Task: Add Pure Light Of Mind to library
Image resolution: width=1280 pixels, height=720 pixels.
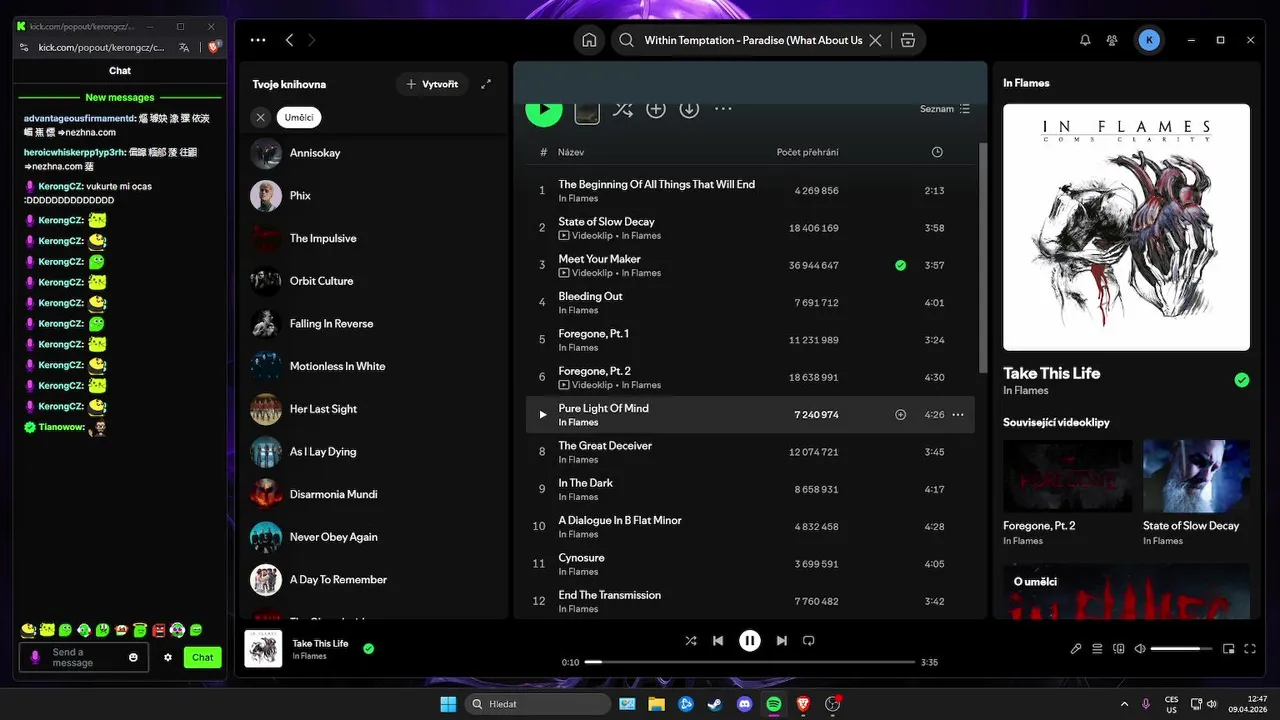Action: pos(900,415)
